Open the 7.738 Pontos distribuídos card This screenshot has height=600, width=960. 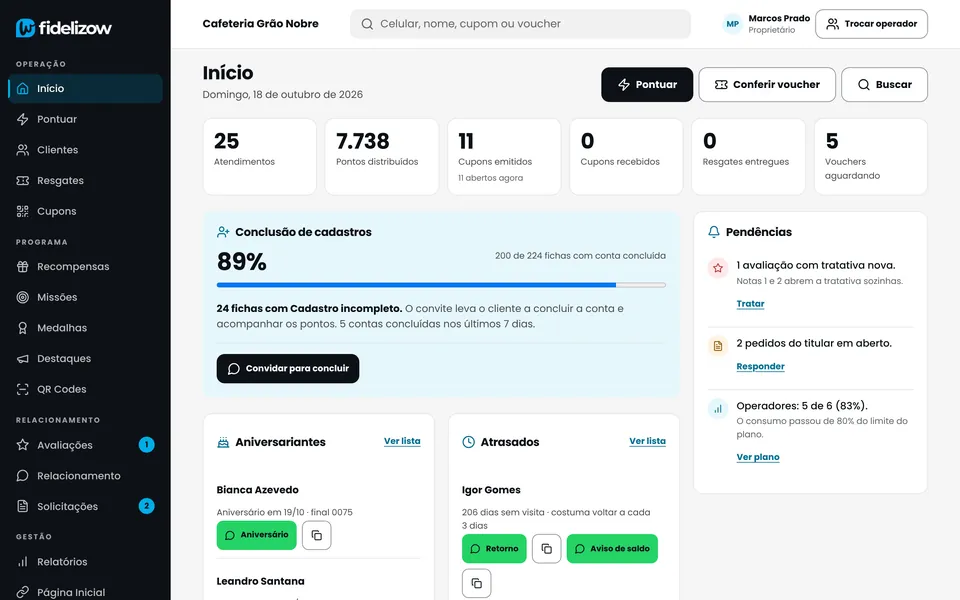pyautogui.click(x=381, y=157)
